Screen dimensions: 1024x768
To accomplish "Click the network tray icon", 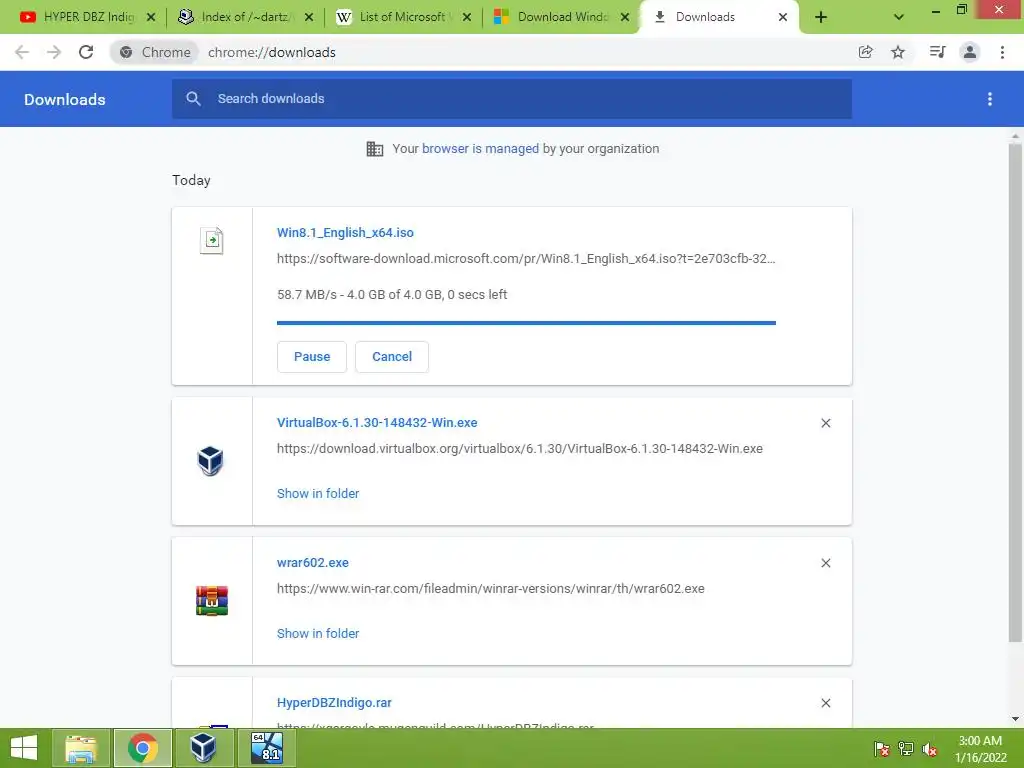I will (x=906, y=749).
